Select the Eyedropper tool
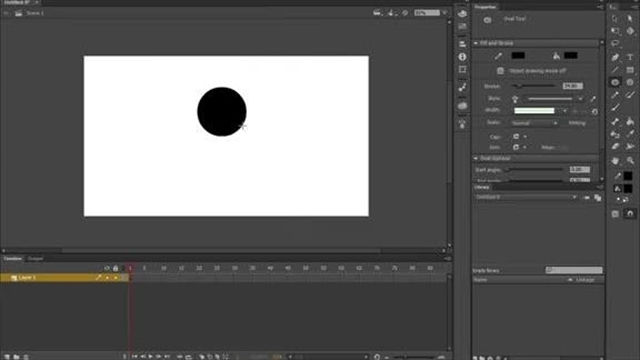The image size is (640, 360). click(630, 134)
